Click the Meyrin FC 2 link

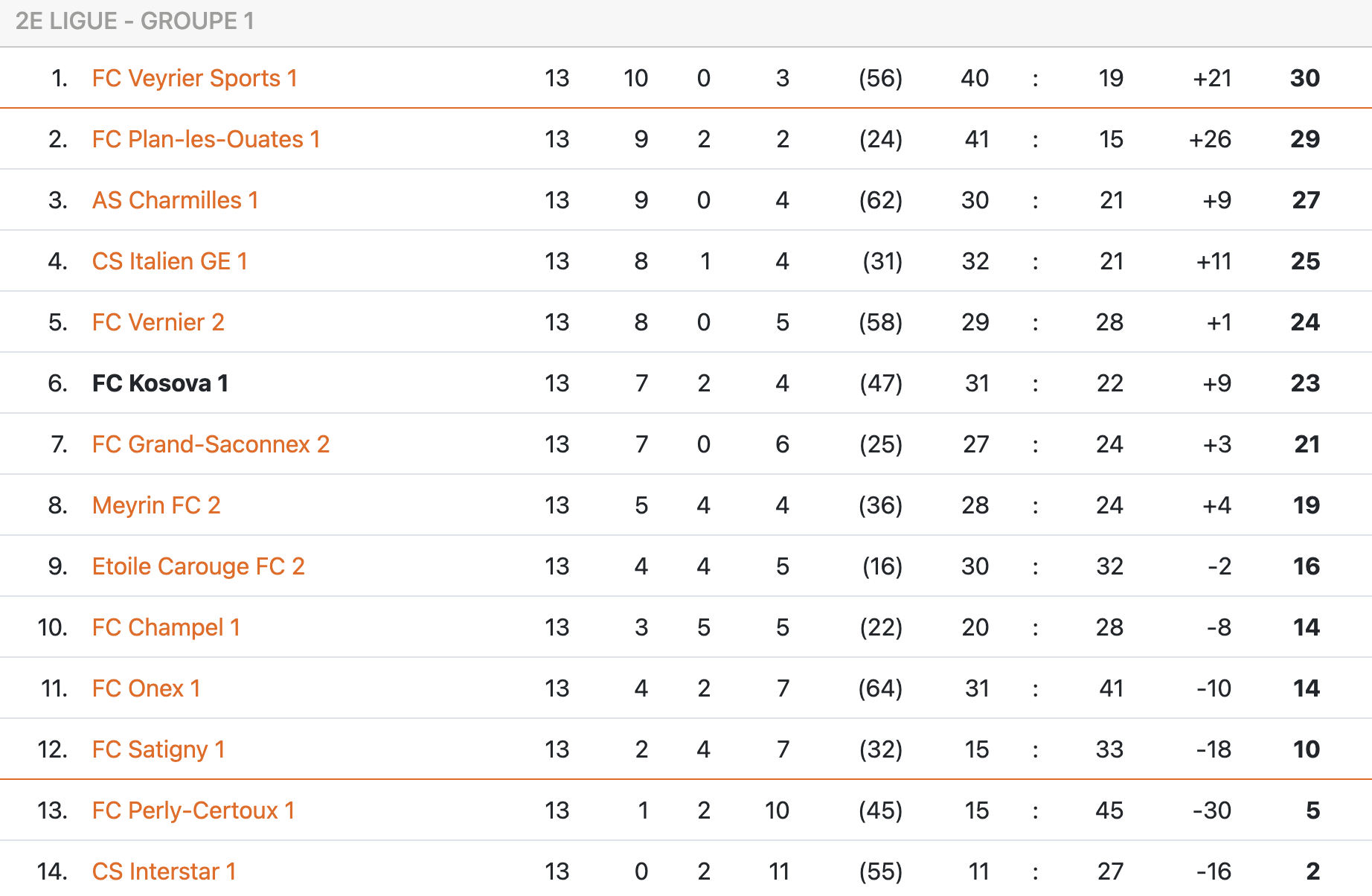[156, 505]
